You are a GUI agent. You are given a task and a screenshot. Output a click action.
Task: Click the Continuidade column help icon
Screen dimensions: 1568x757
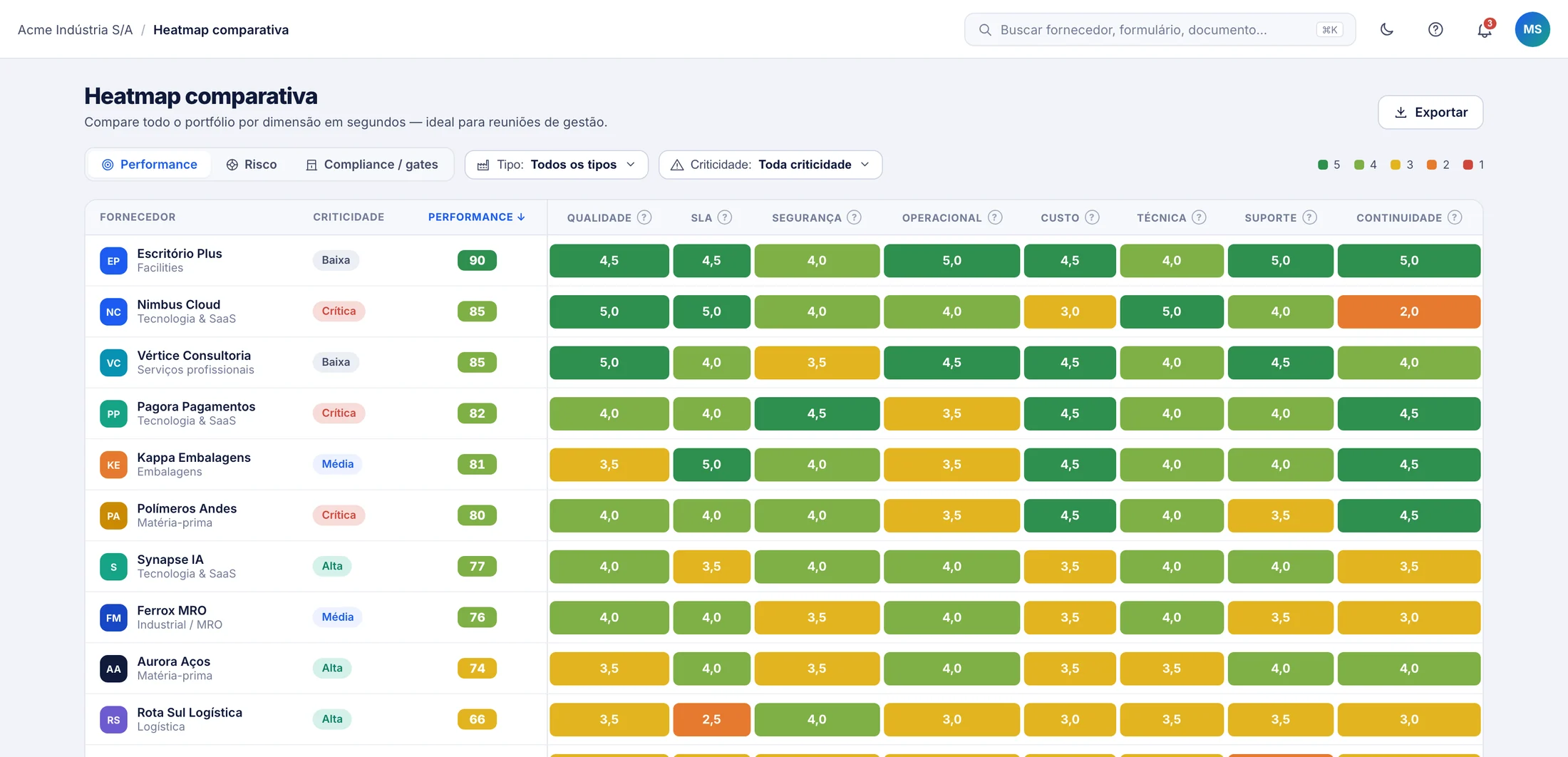pos(1455,217)
